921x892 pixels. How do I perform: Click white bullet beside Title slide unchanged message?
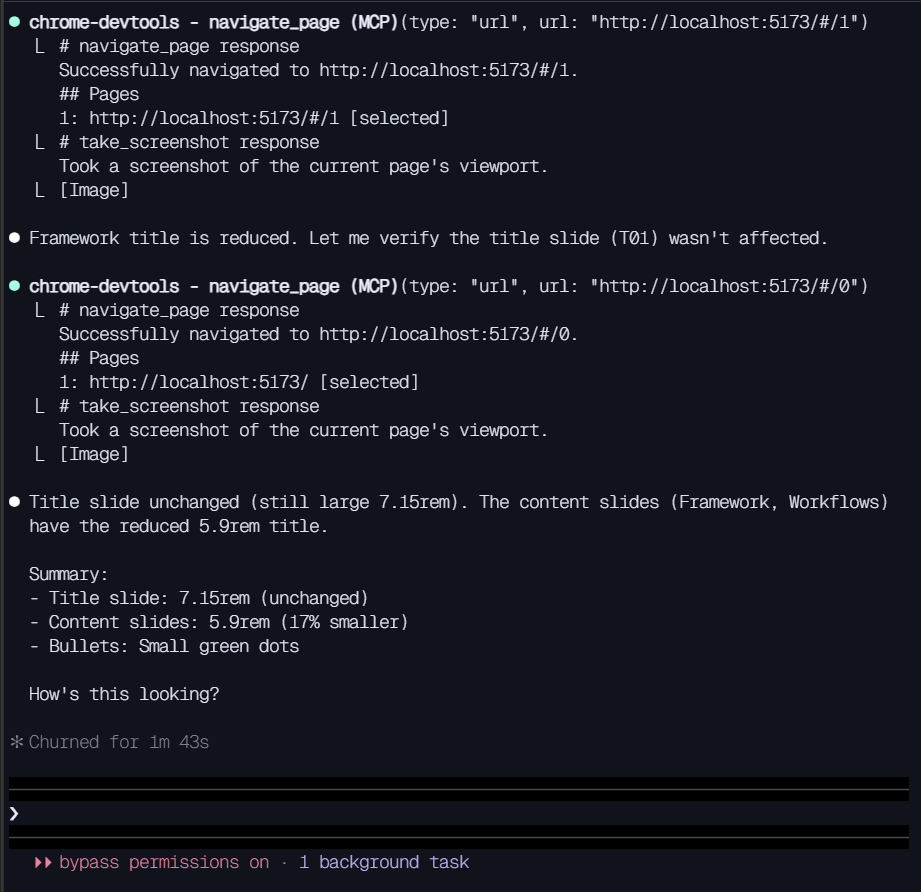tap(15, 501)
